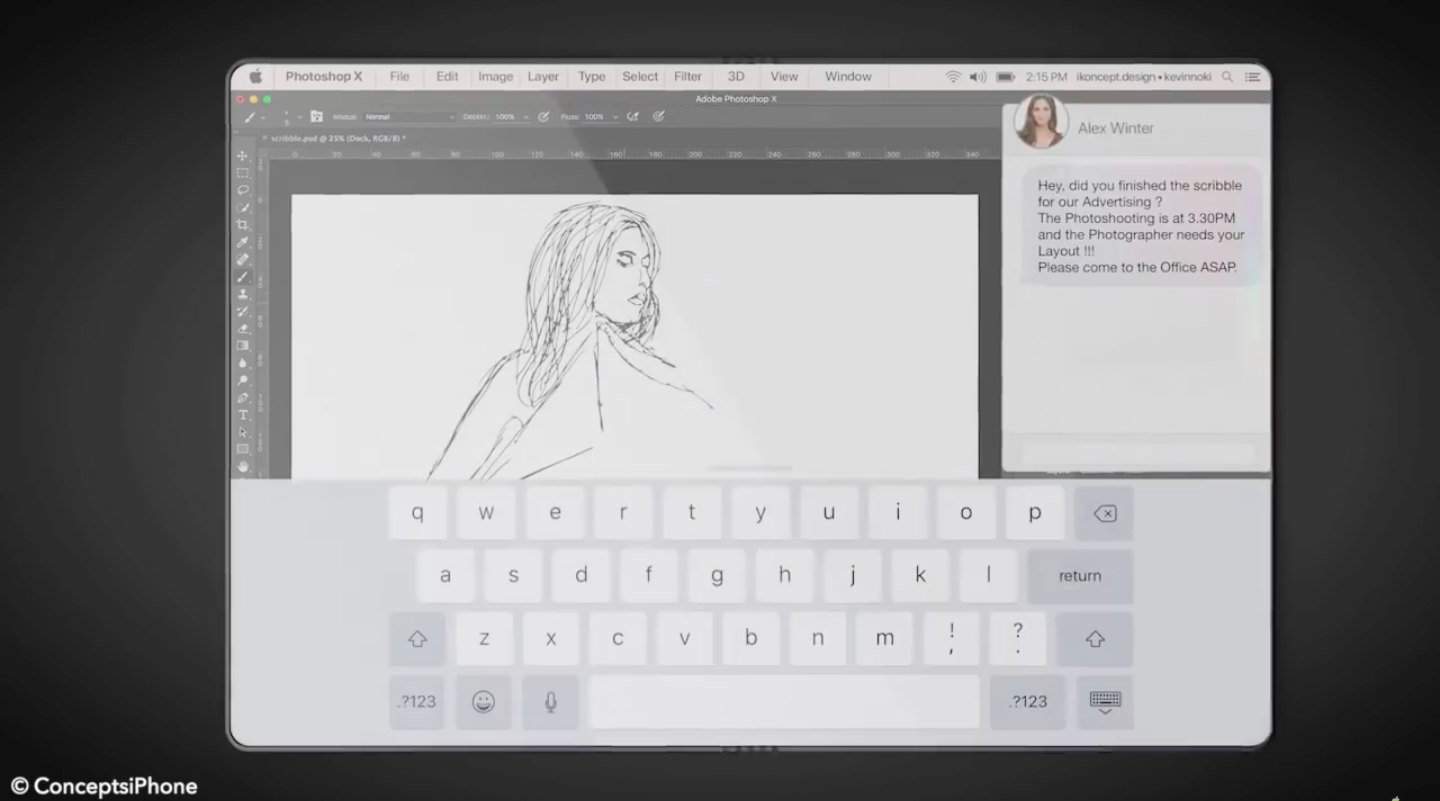Open the 3D menu
Viewport: 1440px width, 801px height.
point(736,77)
